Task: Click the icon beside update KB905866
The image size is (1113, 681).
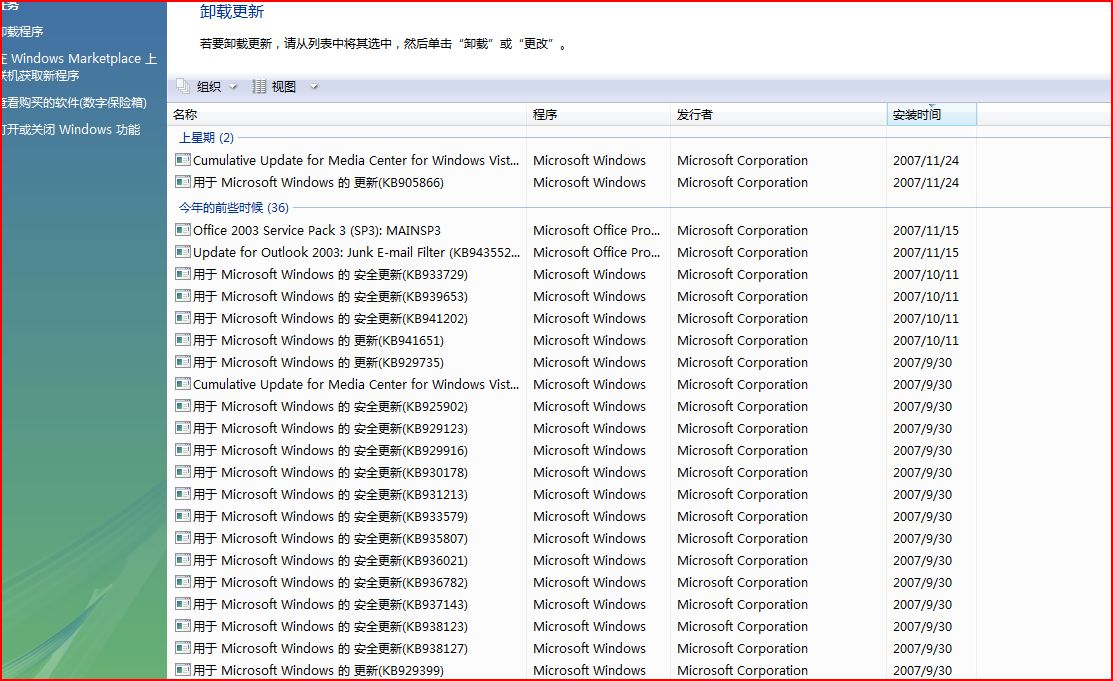Action: [182, 182]
